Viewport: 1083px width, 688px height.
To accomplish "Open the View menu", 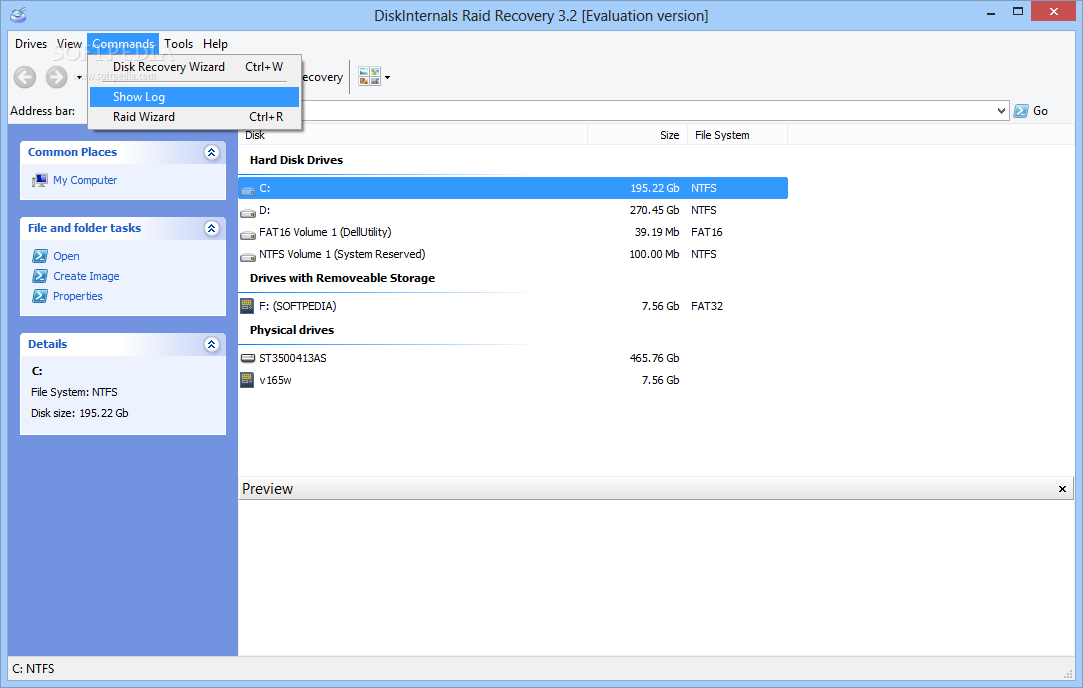I will pos(69,44).
